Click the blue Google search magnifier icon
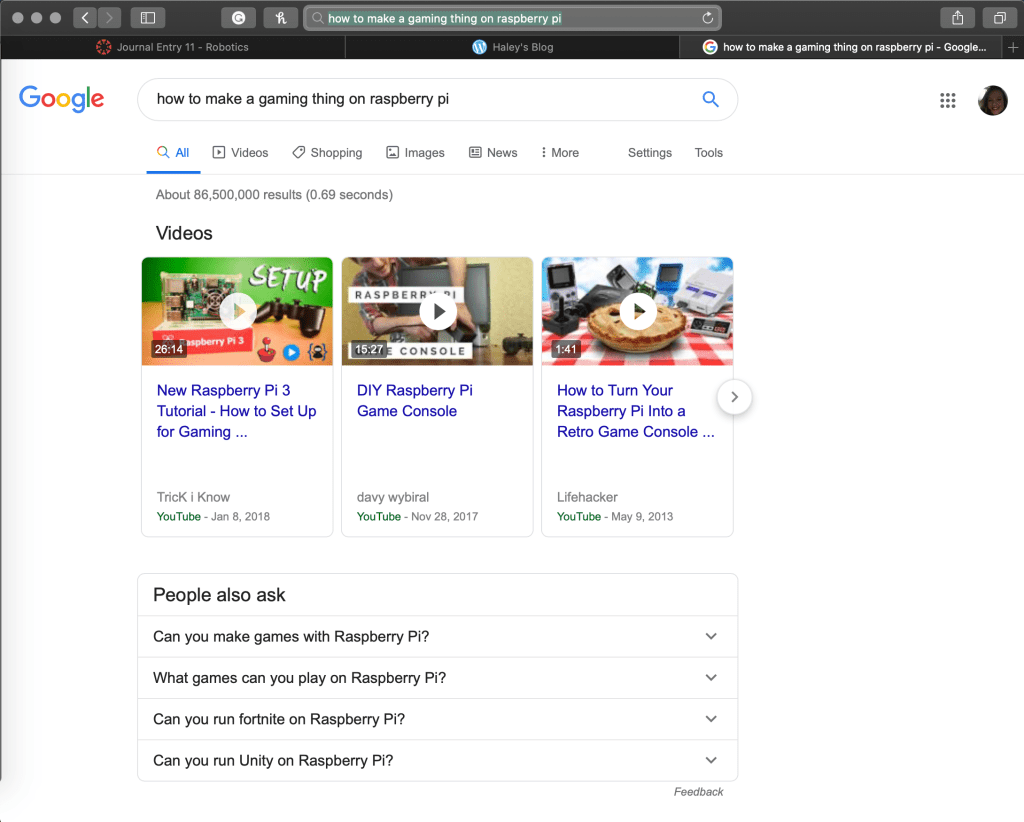The width and height of the screenshot is (1024, 822). (710, 99)
